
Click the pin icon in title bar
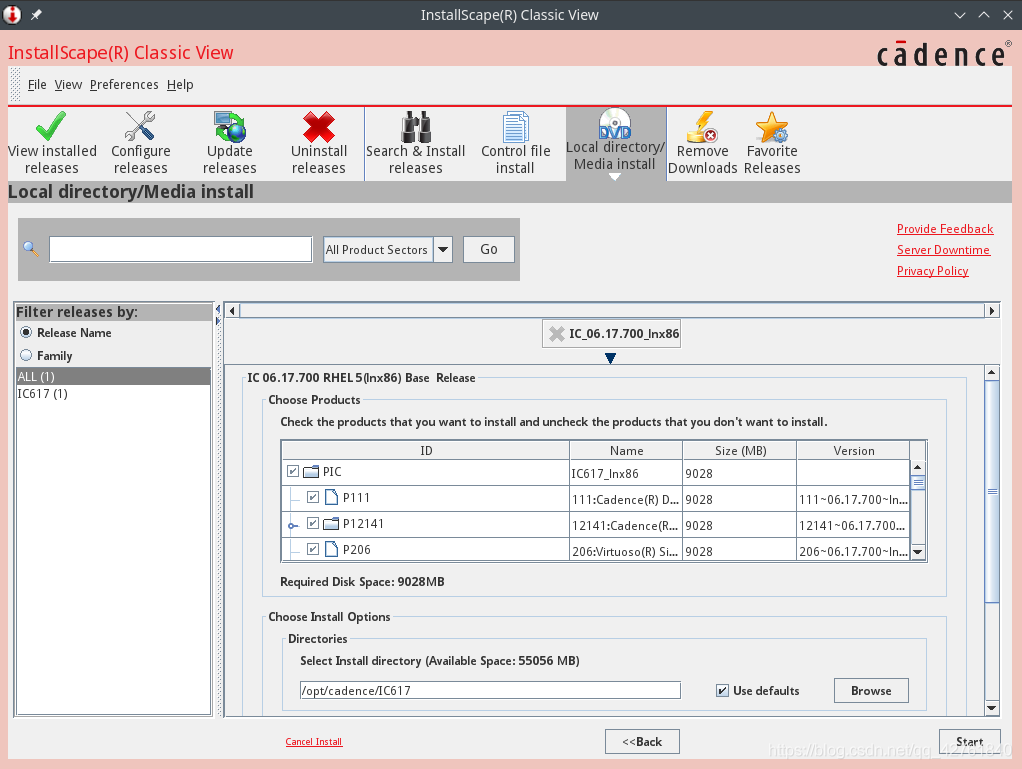click(x=36, y=14)
